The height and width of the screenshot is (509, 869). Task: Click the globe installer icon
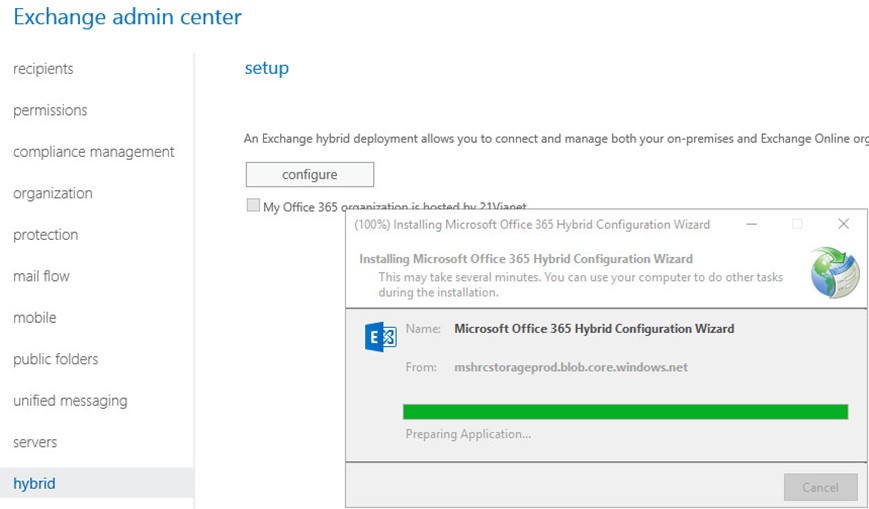835,273
